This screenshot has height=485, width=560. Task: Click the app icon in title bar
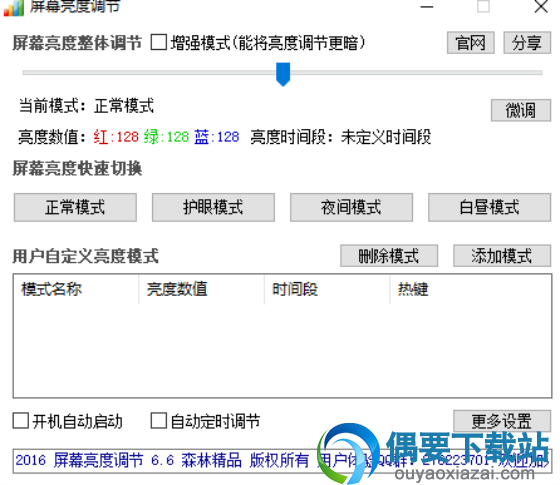(x=14, y=8)
